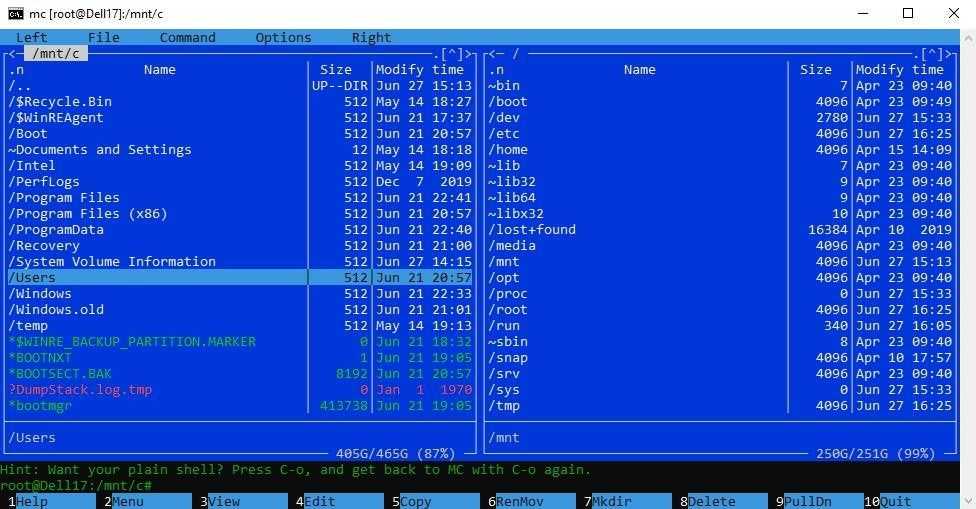Click the cmd icon in the title bar
The width and height of the screenshot is (976, 509).
(x=16, y=13)
